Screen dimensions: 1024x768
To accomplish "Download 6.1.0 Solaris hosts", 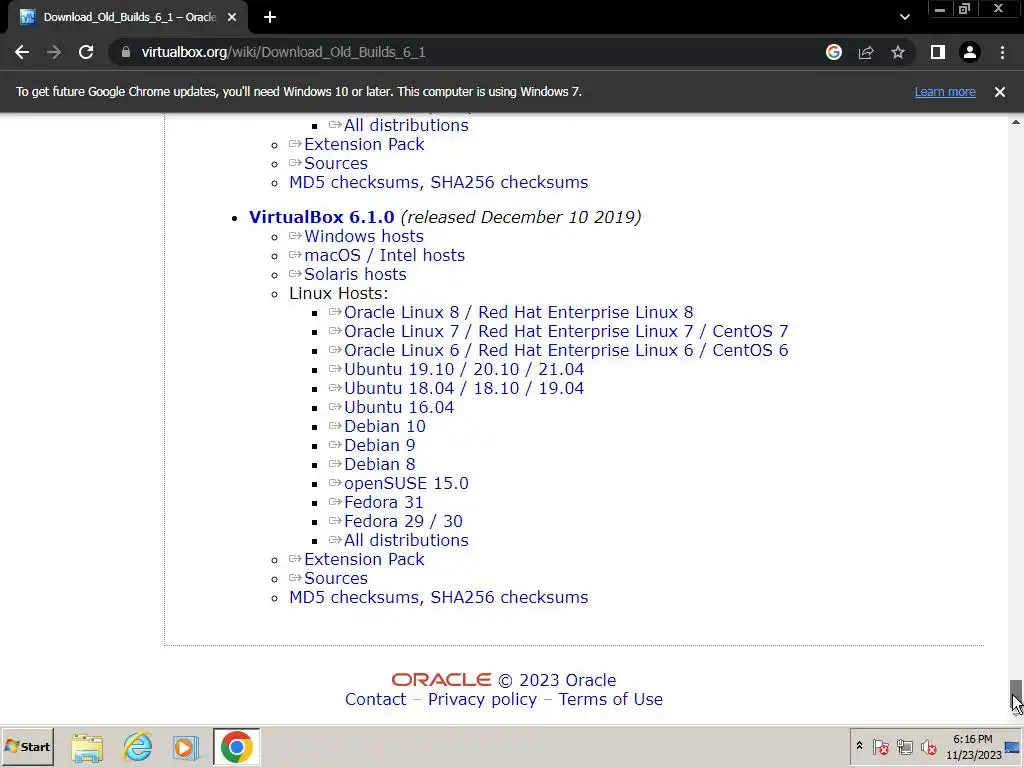I will (355, 274).
